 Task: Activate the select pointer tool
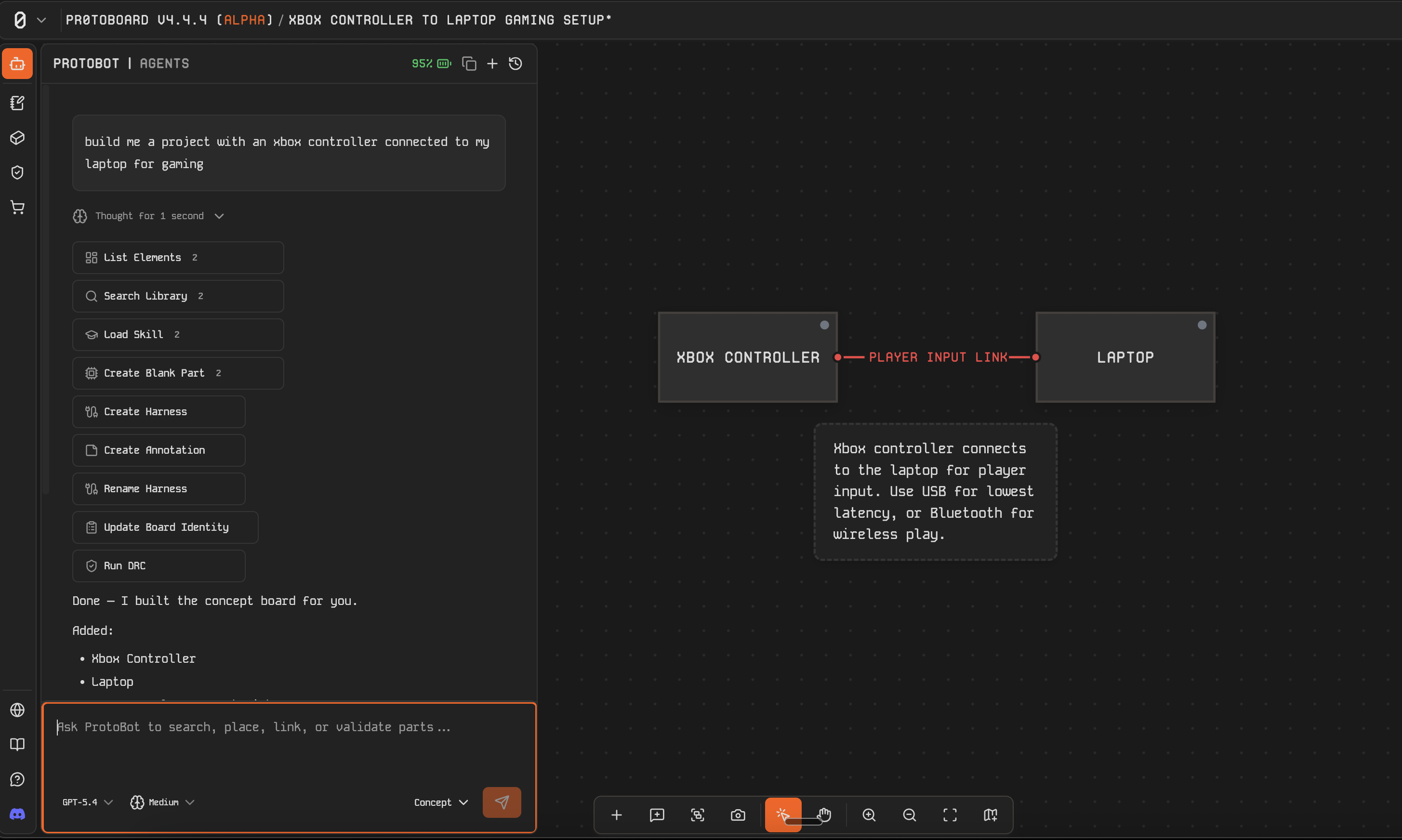click(783, 815)
